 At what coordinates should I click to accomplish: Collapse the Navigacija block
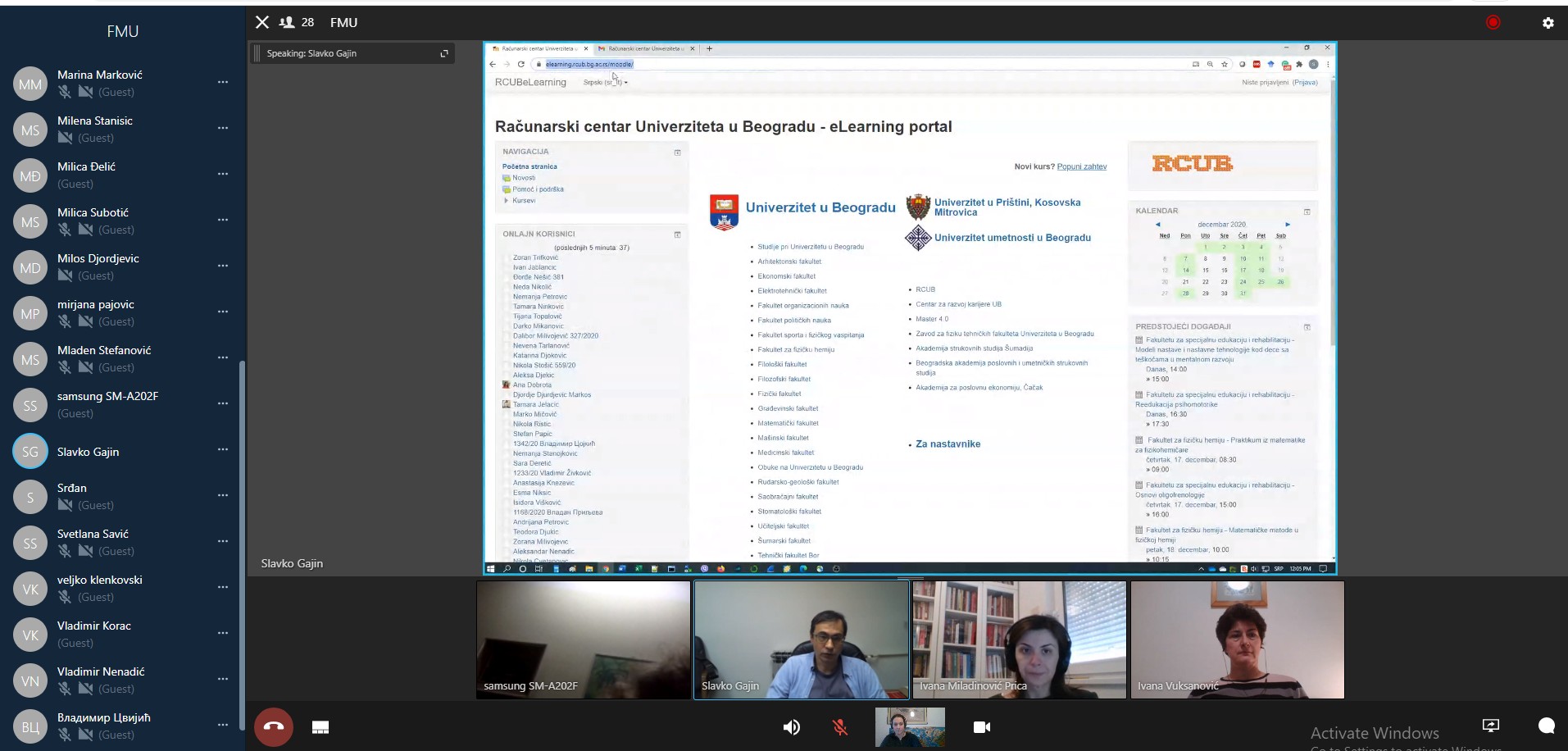coord(677,152)
